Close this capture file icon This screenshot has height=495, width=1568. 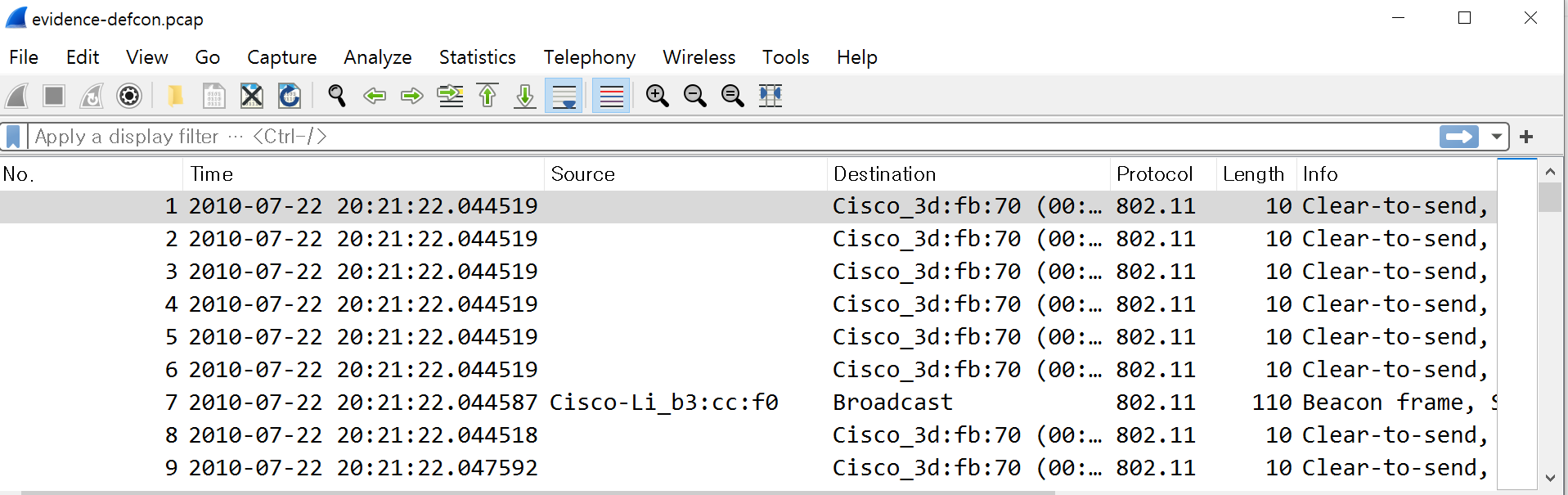252,96
